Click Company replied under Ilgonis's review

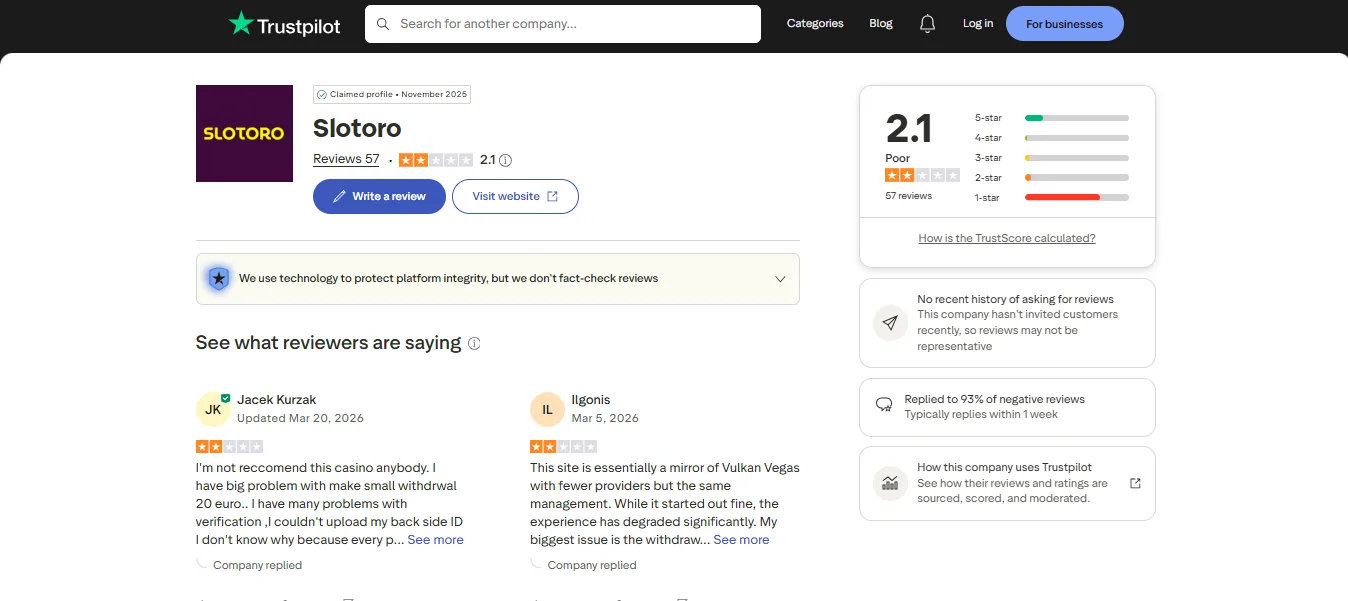click(592, 565)
